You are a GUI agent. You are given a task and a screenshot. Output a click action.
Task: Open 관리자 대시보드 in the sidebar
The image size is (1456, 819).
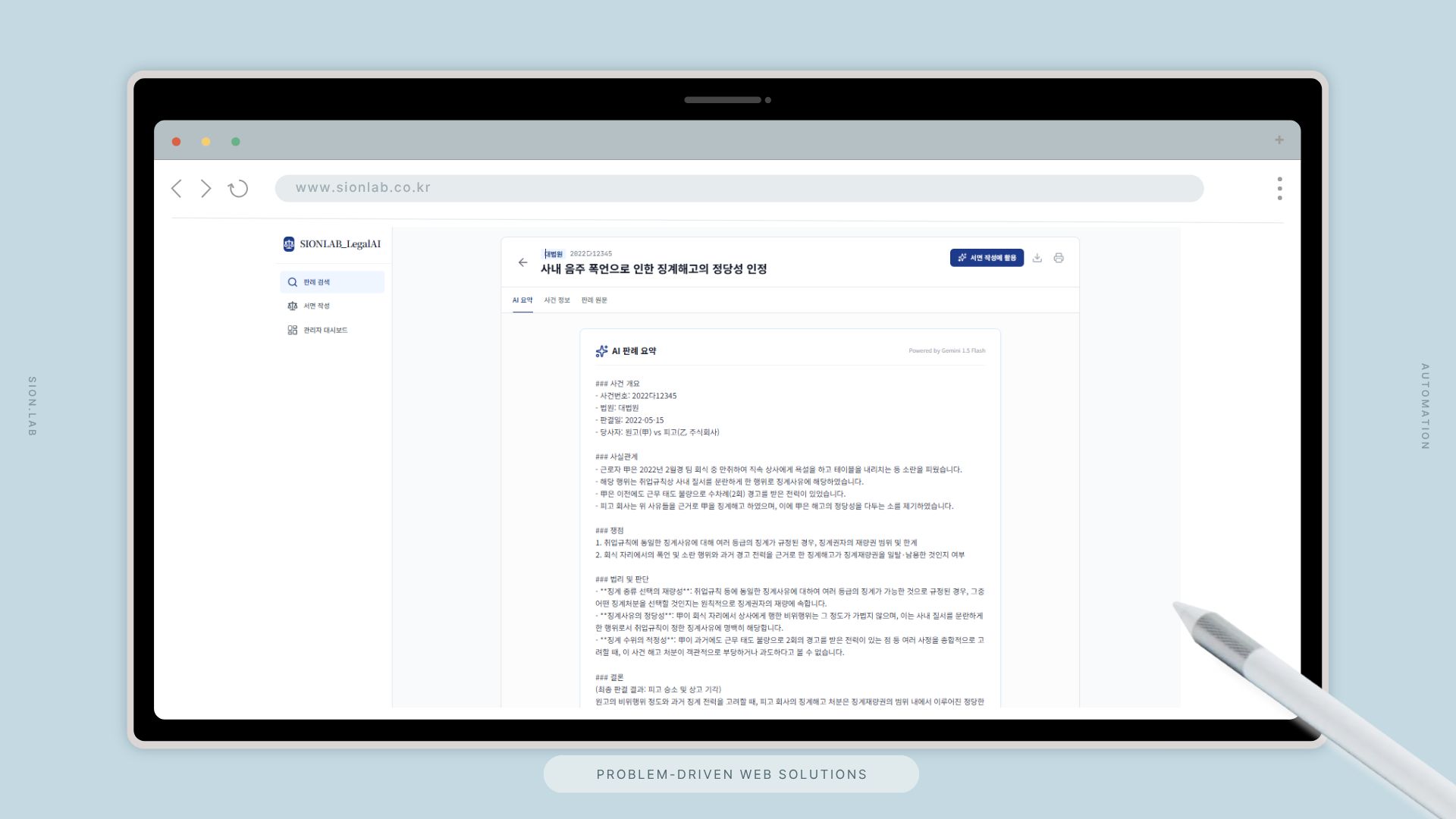[325, 331]
